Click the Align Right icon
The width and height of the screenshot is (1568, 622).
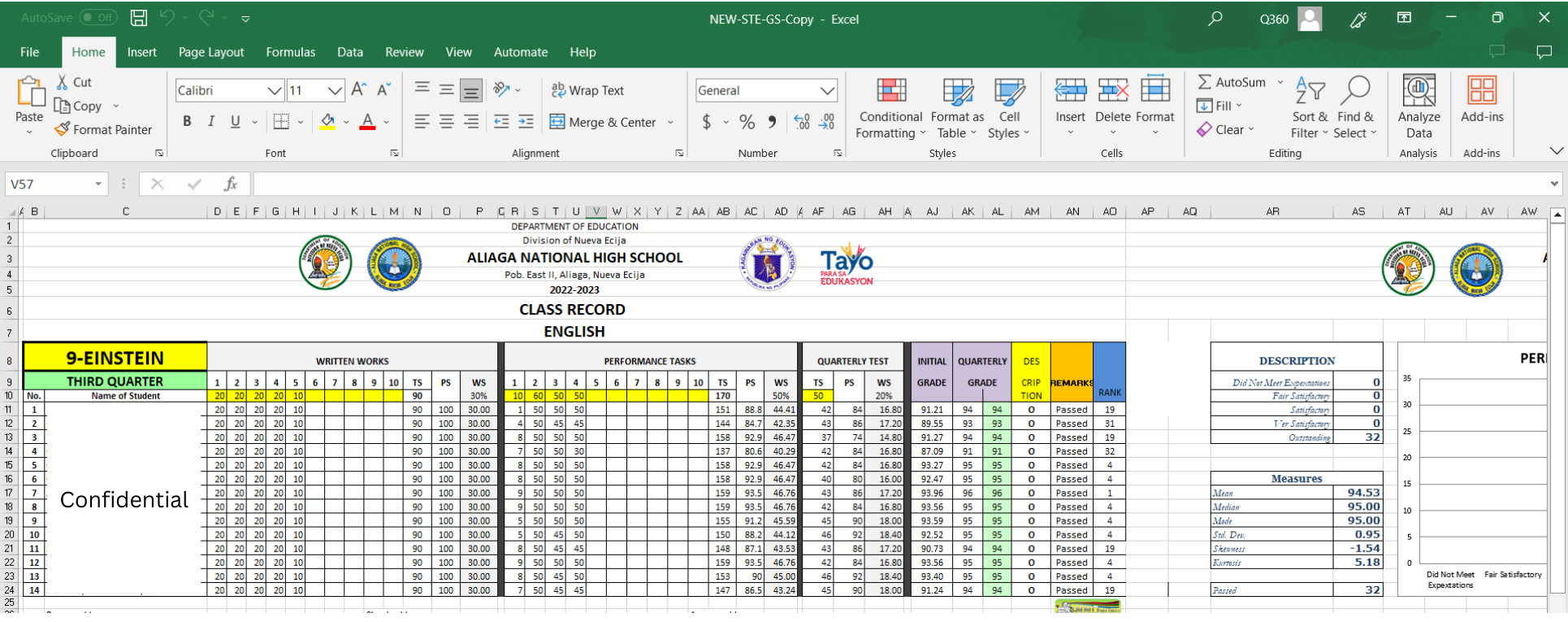pos(471,121)
